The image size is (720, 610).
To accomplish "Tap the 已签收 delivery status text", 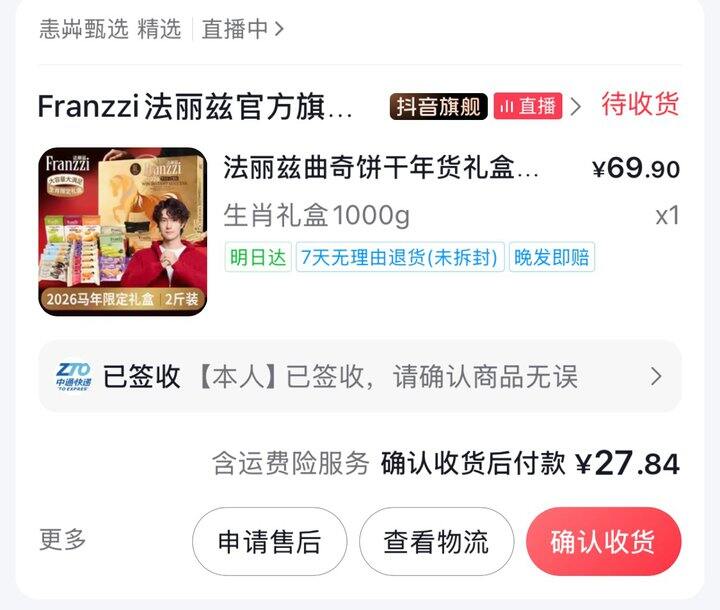I will (141, 377).
